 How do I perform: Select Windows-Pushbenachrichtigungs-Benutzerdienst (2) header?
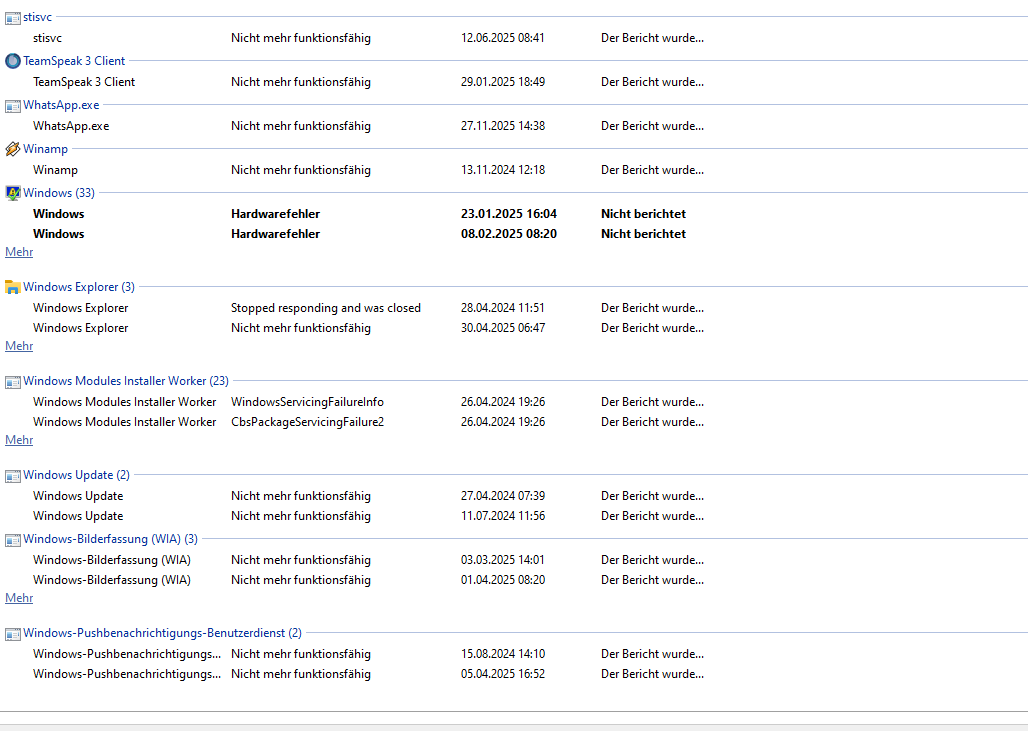(x=163, y=633)
